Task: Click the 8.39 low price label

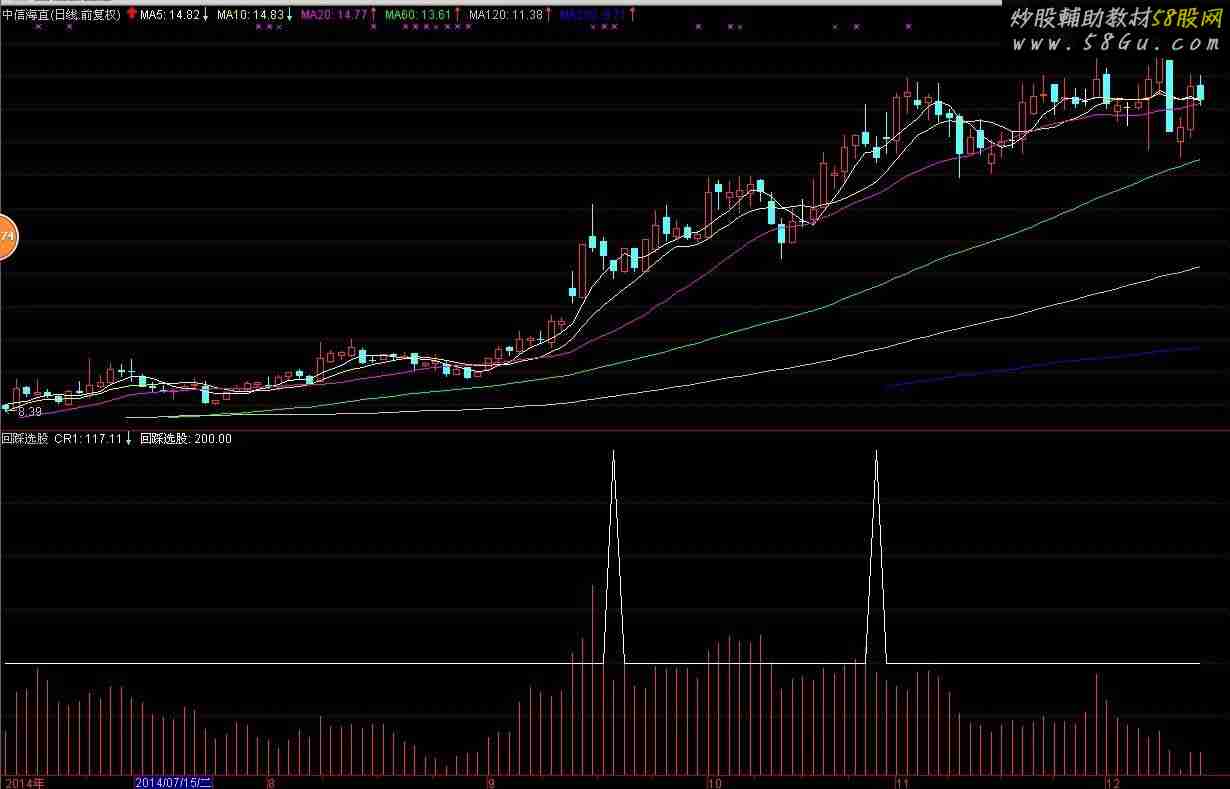Action: (30, 412)
